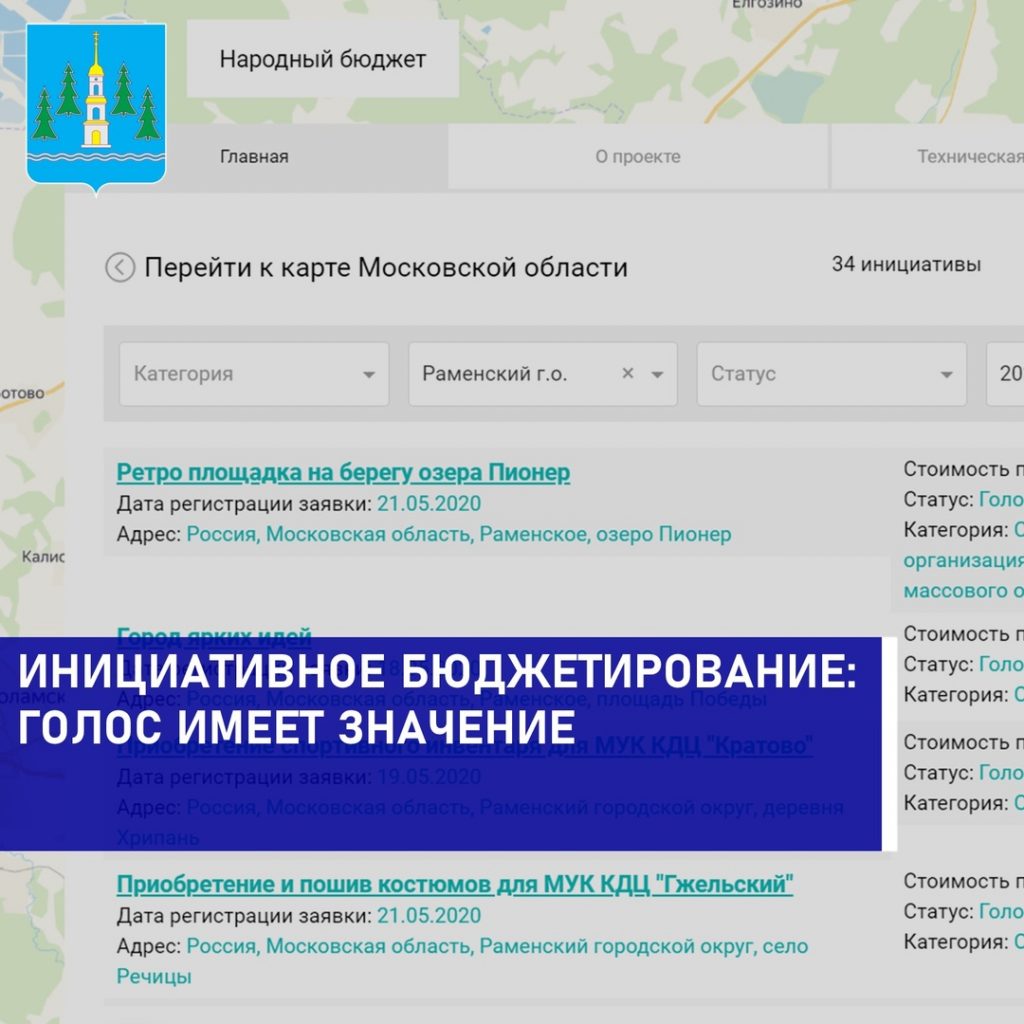Open the Категория dropdown
1024x1024 pixels.
[x=254, y=374]
